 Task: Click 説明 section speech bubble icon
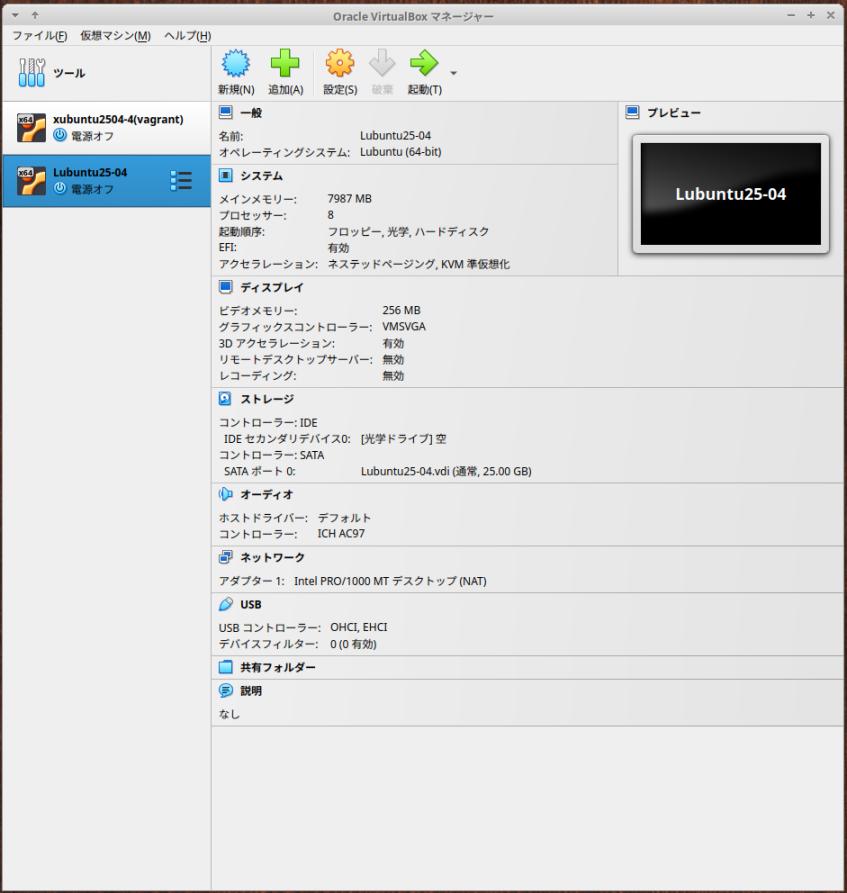pos(226,690)
